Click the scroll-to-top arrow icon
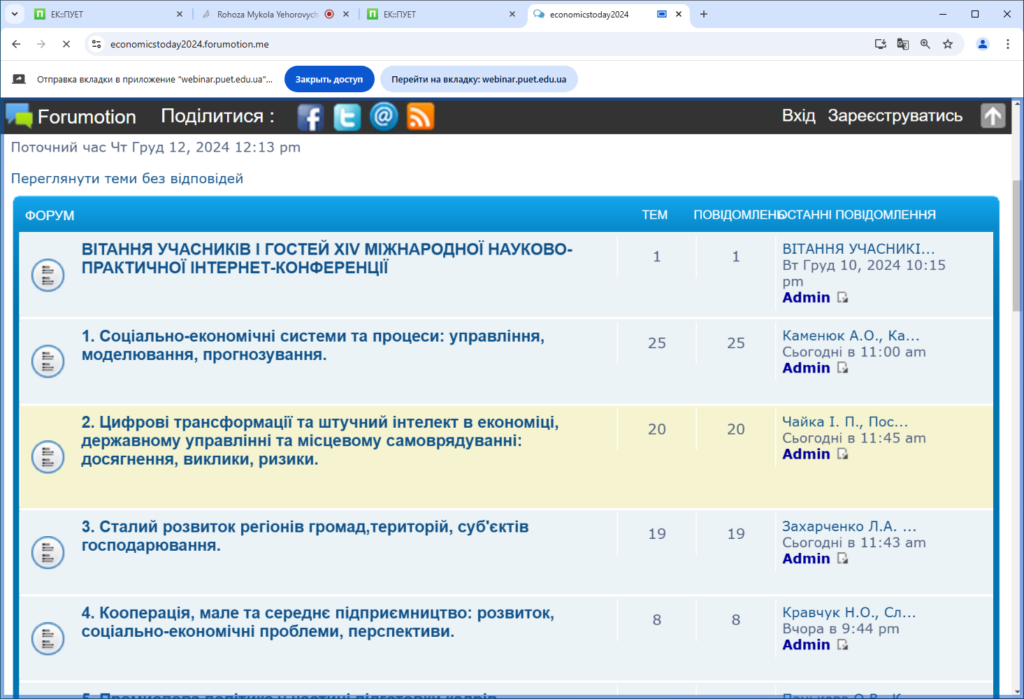The width and height of the screenshot is (1024, 699). click(992, 116)
